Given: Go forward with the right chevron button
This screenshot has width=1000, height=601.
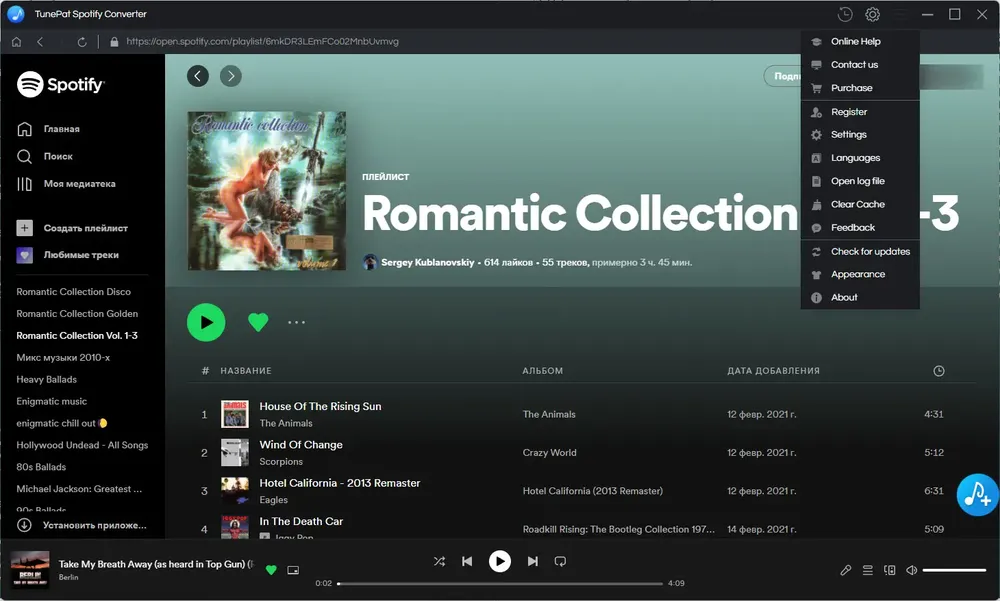Looking at the screenshot, I should tap(231, 76).
